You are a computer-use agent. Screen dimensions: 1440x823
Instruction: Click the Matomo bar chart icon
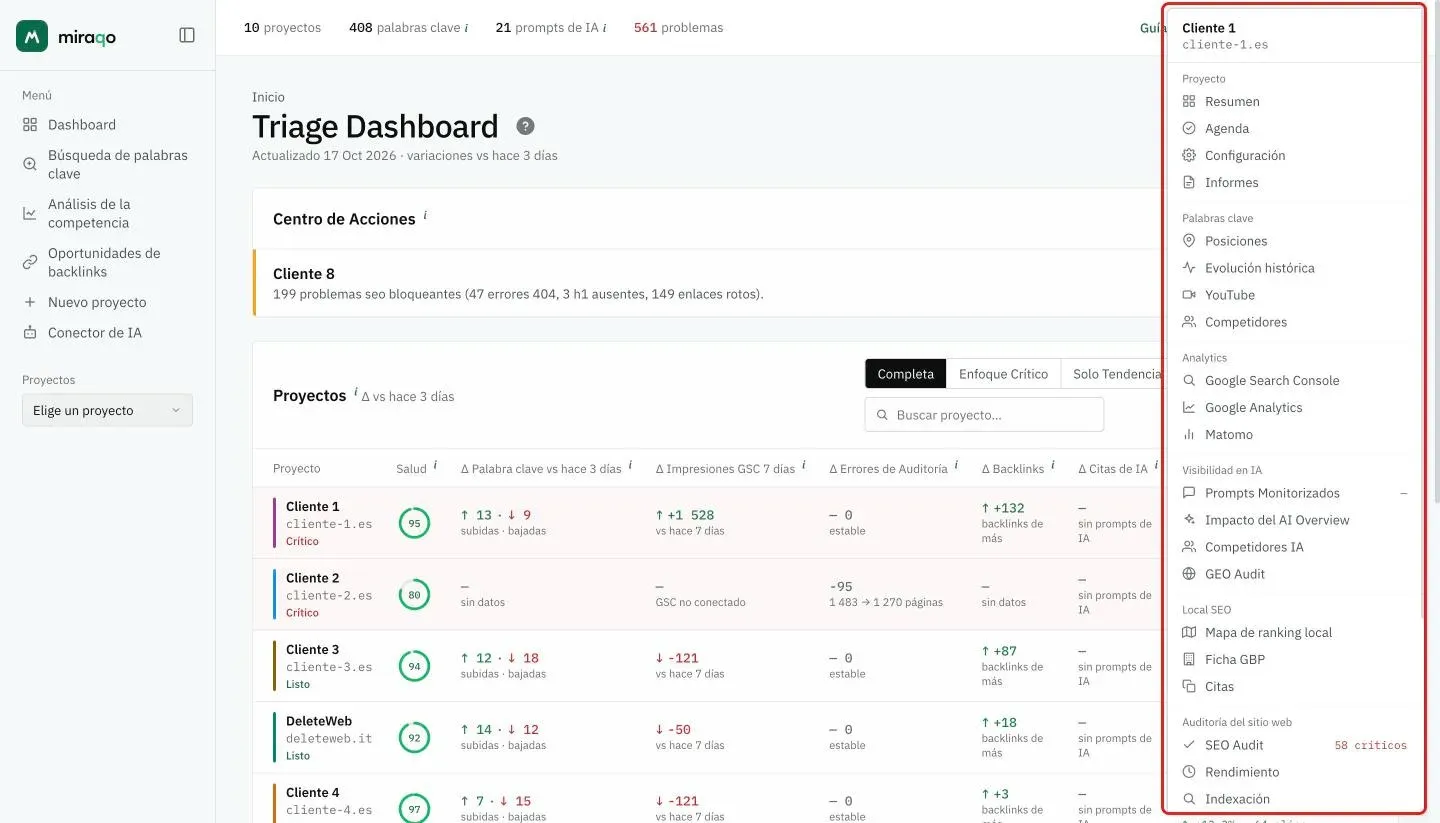point(1189,435)
